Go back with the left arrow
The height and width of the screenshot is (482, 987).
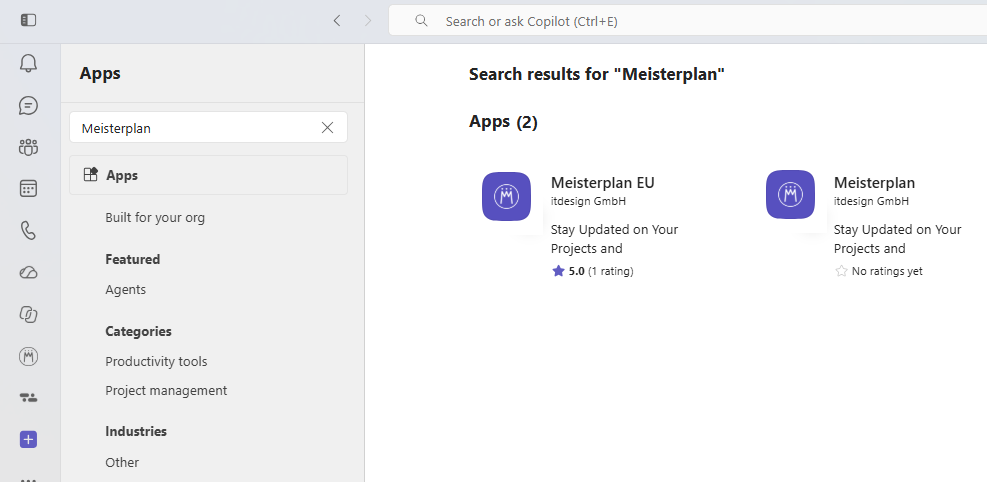click(x=337, y=21)
